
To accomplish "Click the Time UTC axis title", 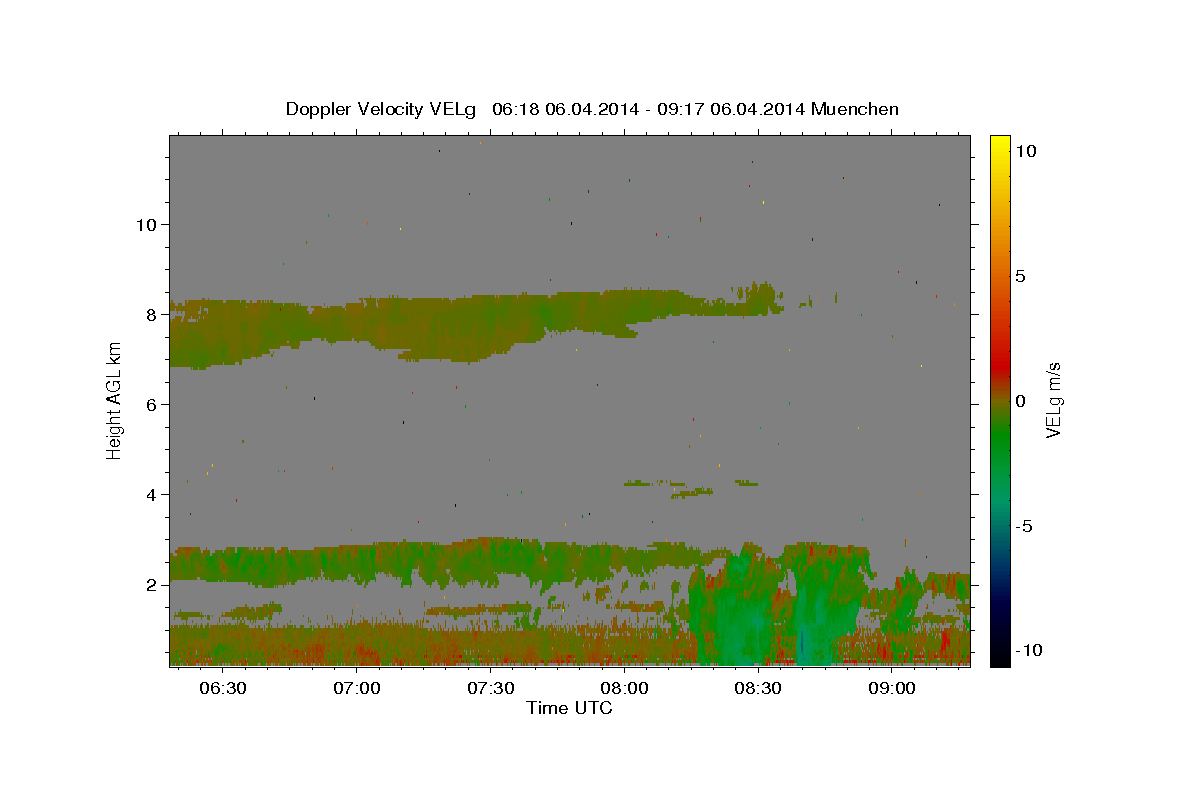I will [x=569, y=708].
